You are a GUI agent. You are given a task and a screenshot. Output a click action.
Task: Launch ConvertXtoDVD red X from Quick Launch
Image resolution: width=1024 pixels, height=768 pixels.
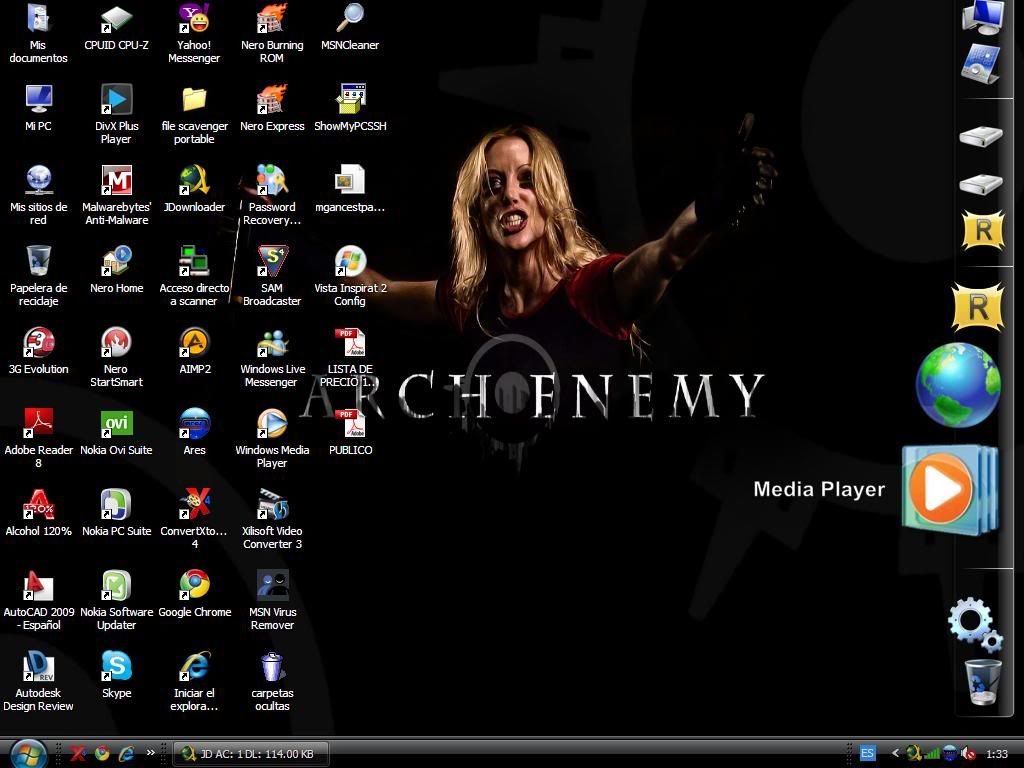78,754
